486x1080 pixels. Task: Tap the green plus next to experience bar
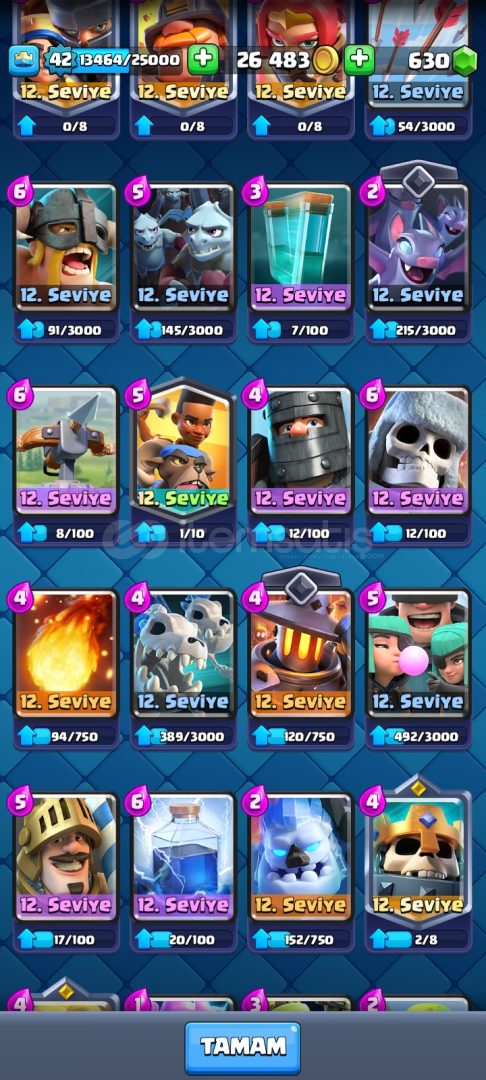coord(202,60)
